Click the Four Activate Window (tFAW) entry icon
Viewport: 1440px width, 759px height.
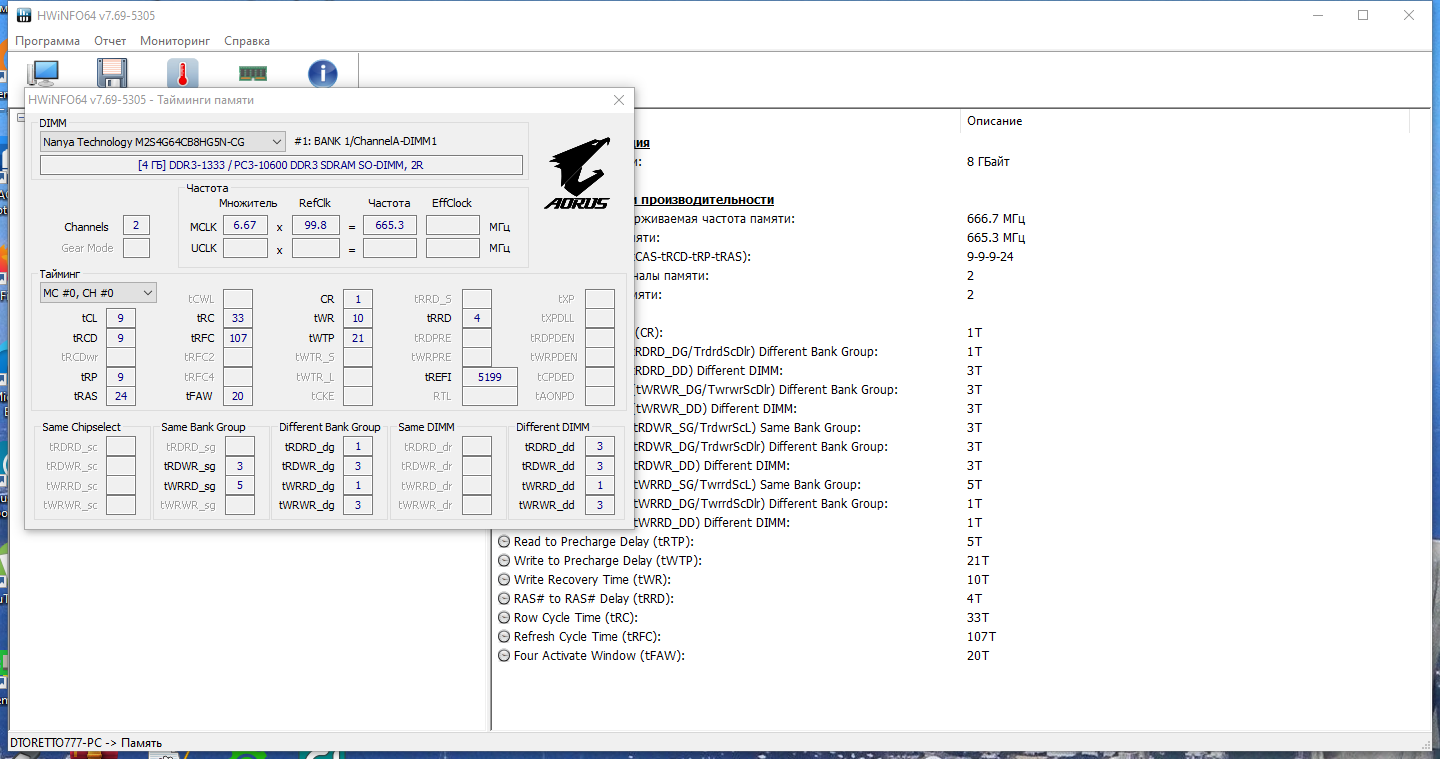coord(504,656)
